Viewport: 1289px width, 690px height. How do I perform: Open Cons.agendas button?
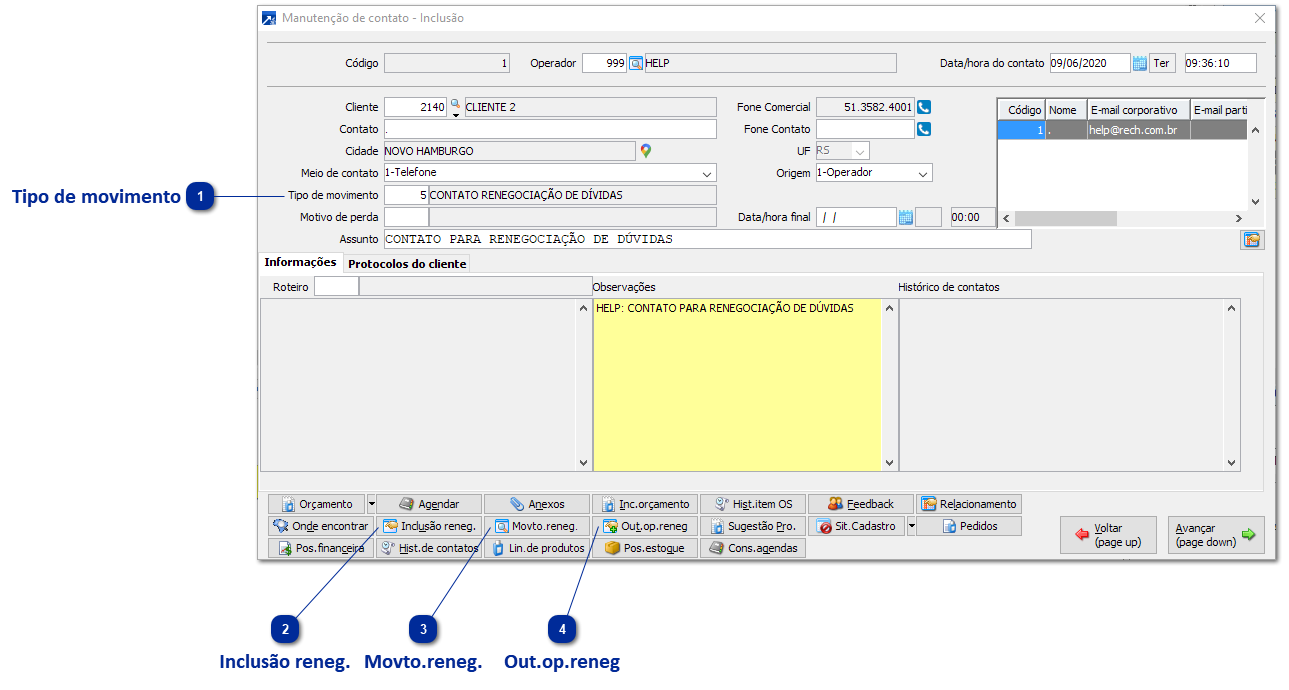pos(753,548)
